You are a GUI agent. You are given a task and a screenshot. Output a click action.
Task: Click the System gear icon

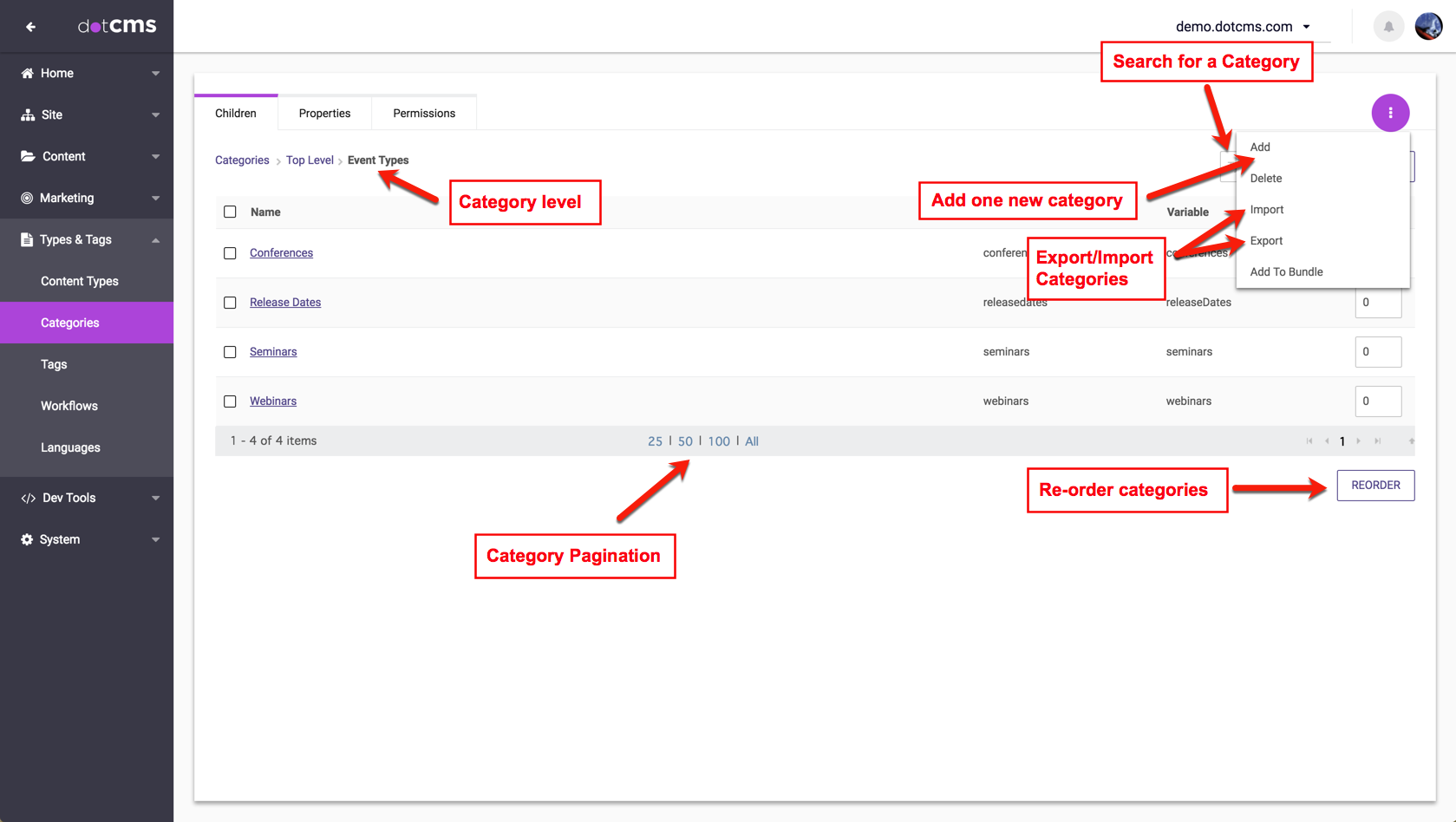tap(28, 539)
